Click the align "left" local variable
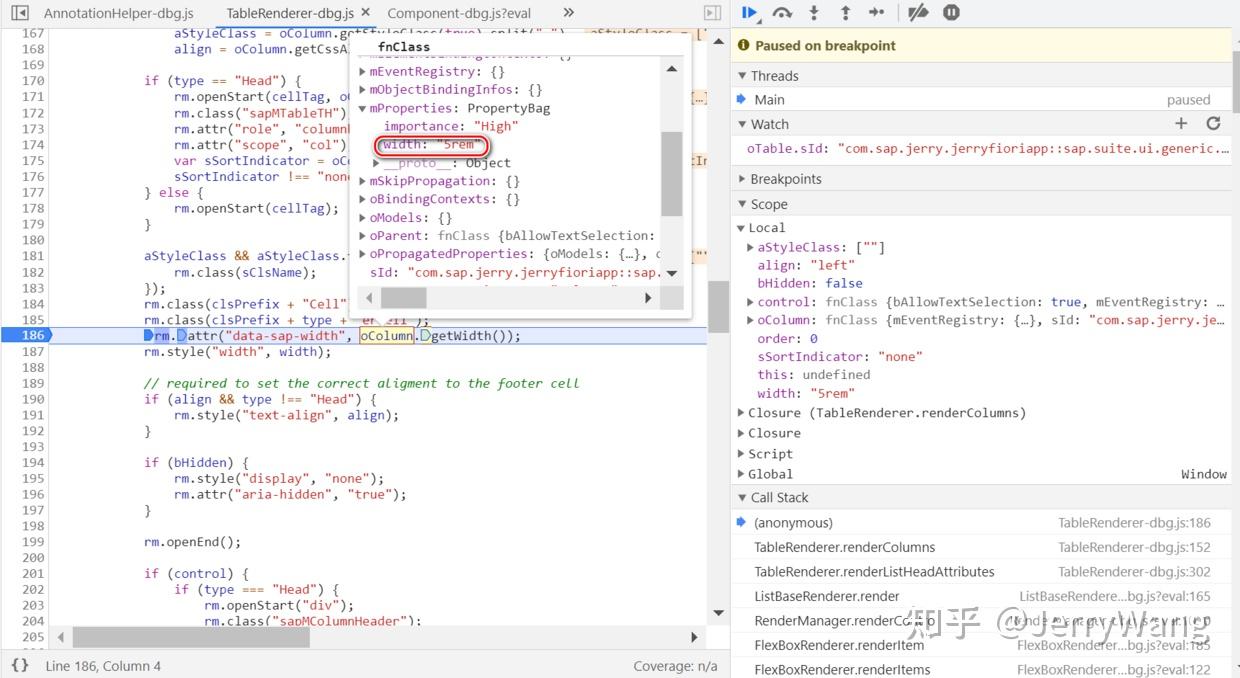 coord(806,265)
